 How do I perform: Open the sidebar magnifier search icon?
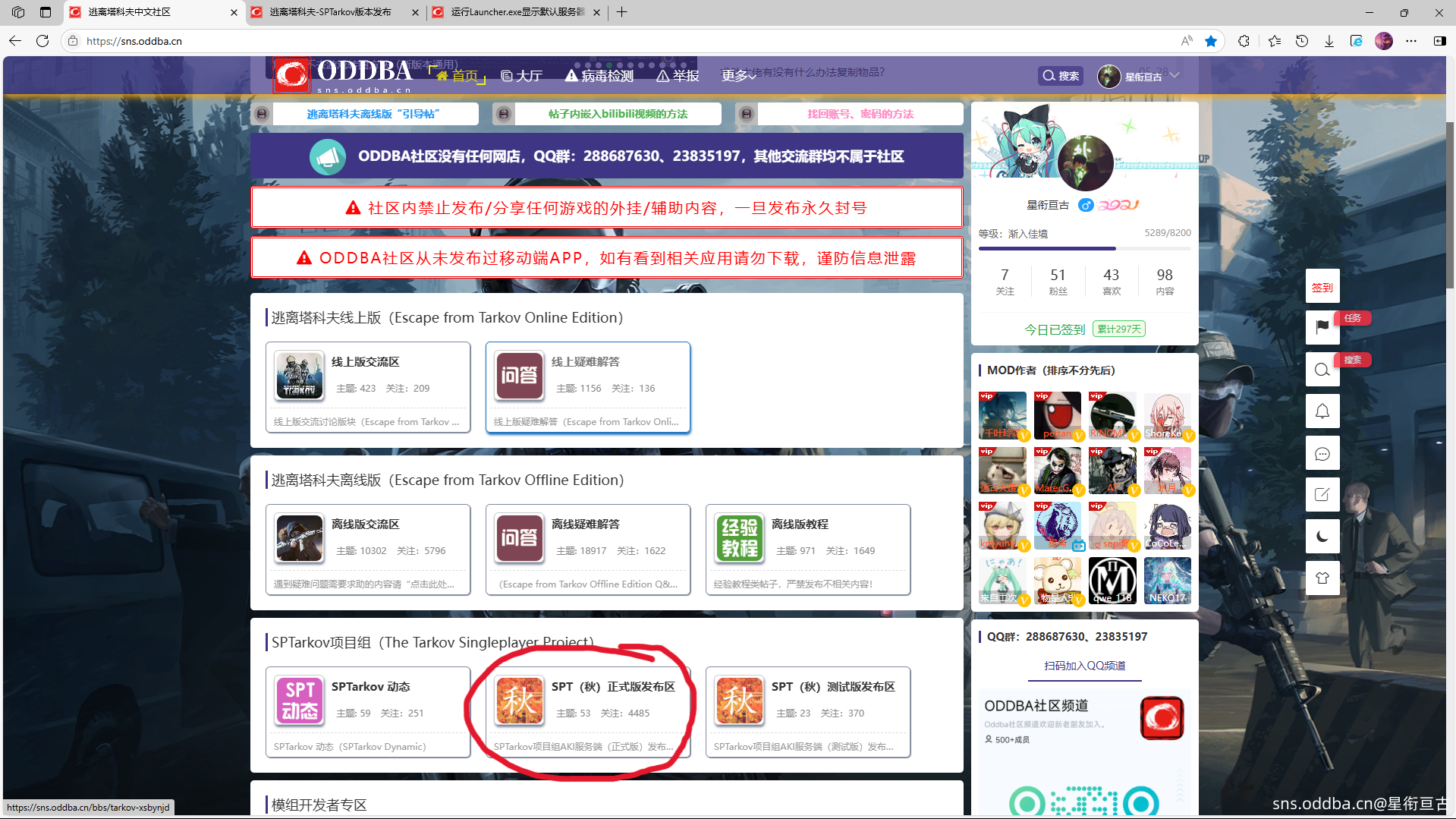click(1322, 370)
